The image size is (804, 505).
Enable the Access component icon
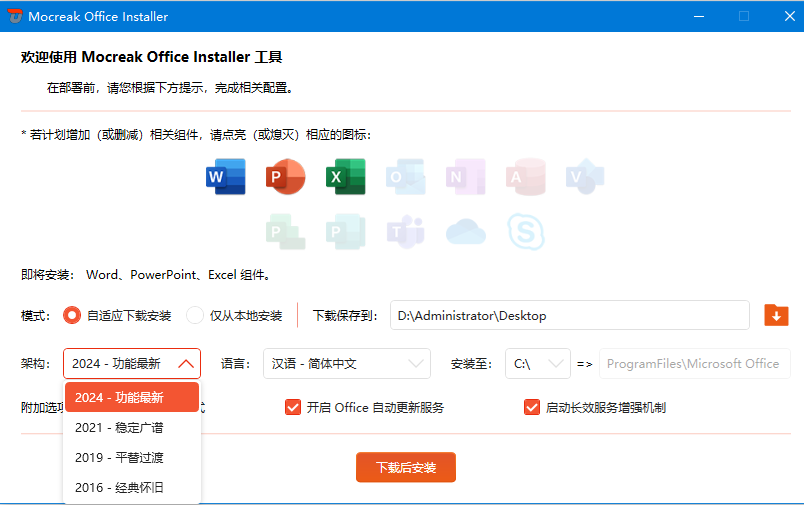(526, 177)
